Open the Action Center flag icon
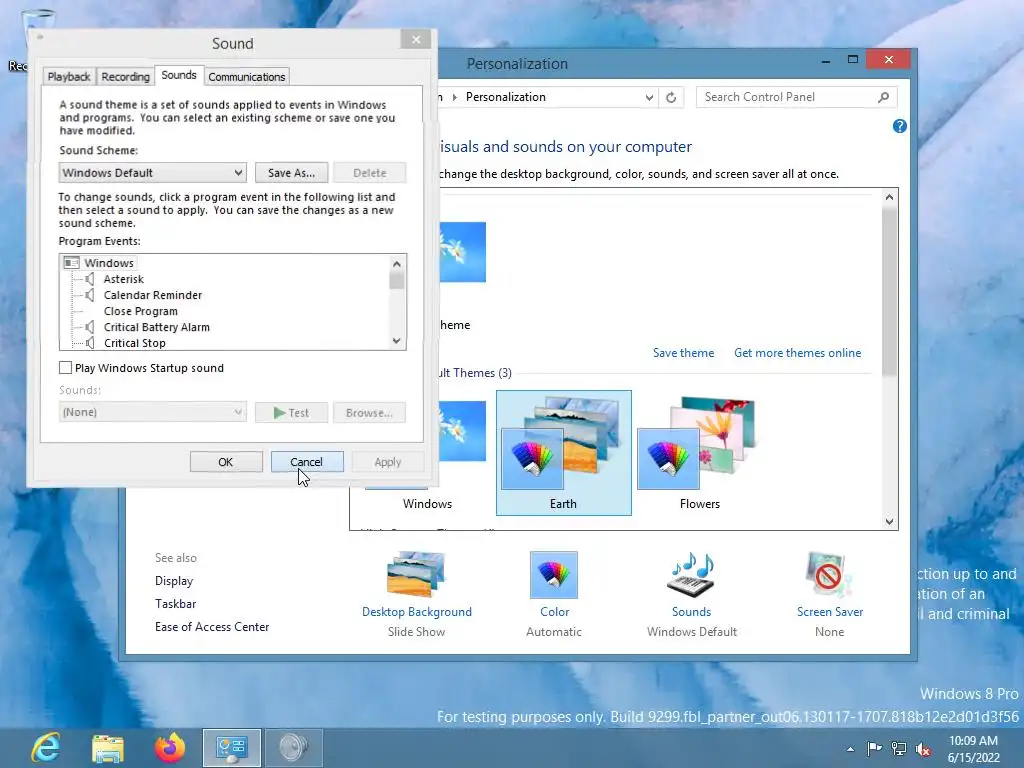The width and height of the screenshot is (1024, 768). coord(874,749)
